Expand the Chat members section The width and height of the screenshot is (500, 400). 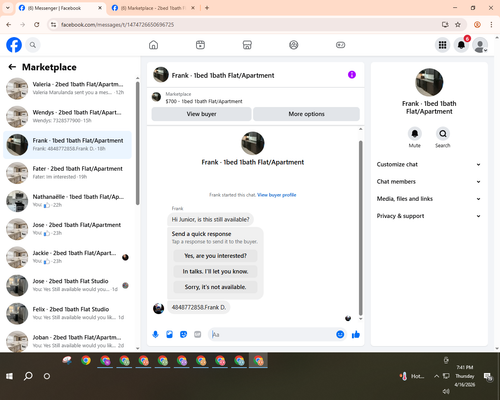tap(429, 182)
